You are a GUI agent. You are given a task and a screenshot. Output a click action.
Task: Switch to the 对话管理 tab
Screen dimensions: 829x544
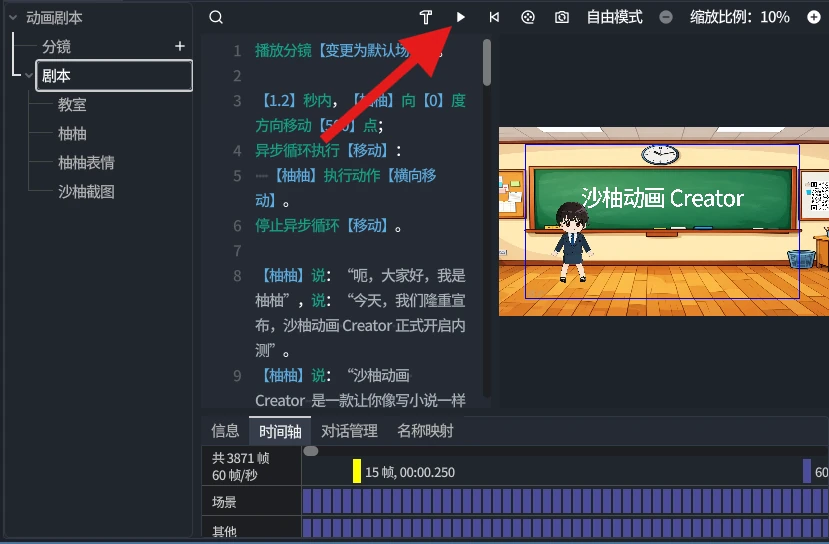pos(349,431)
